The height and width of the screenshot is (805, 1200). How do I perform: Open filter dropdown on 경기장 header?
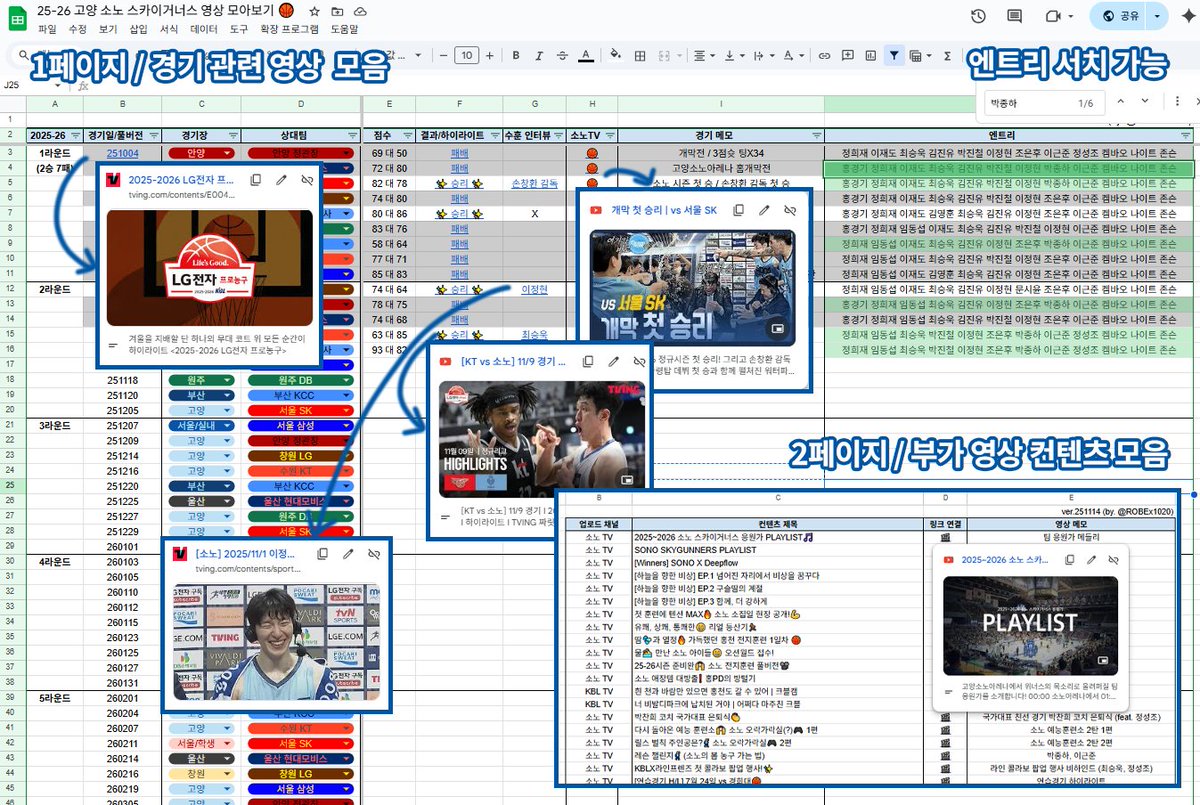pyautogui.click(x=235, y=135)
